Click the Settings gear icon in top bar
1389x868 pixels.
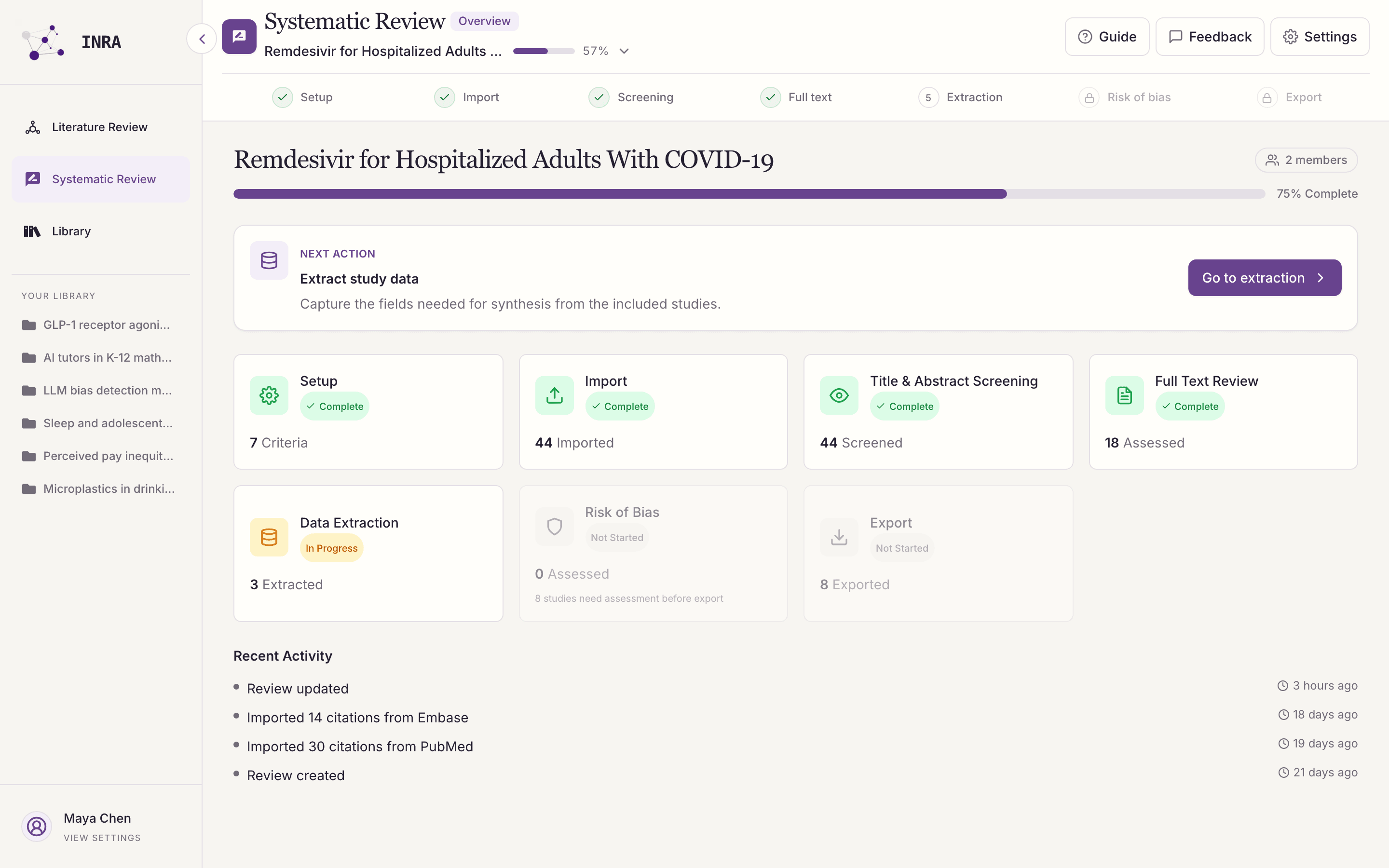coord(1291,37)
